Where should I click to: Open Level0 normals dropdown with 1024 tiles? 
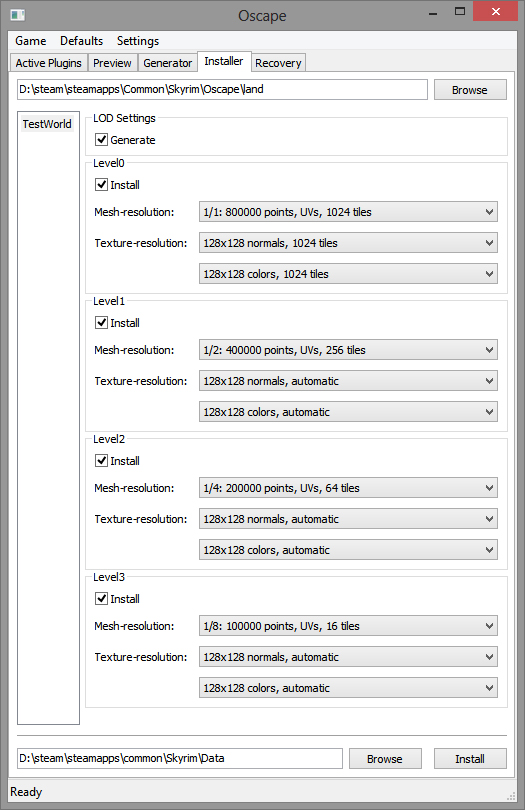[348, 243]
